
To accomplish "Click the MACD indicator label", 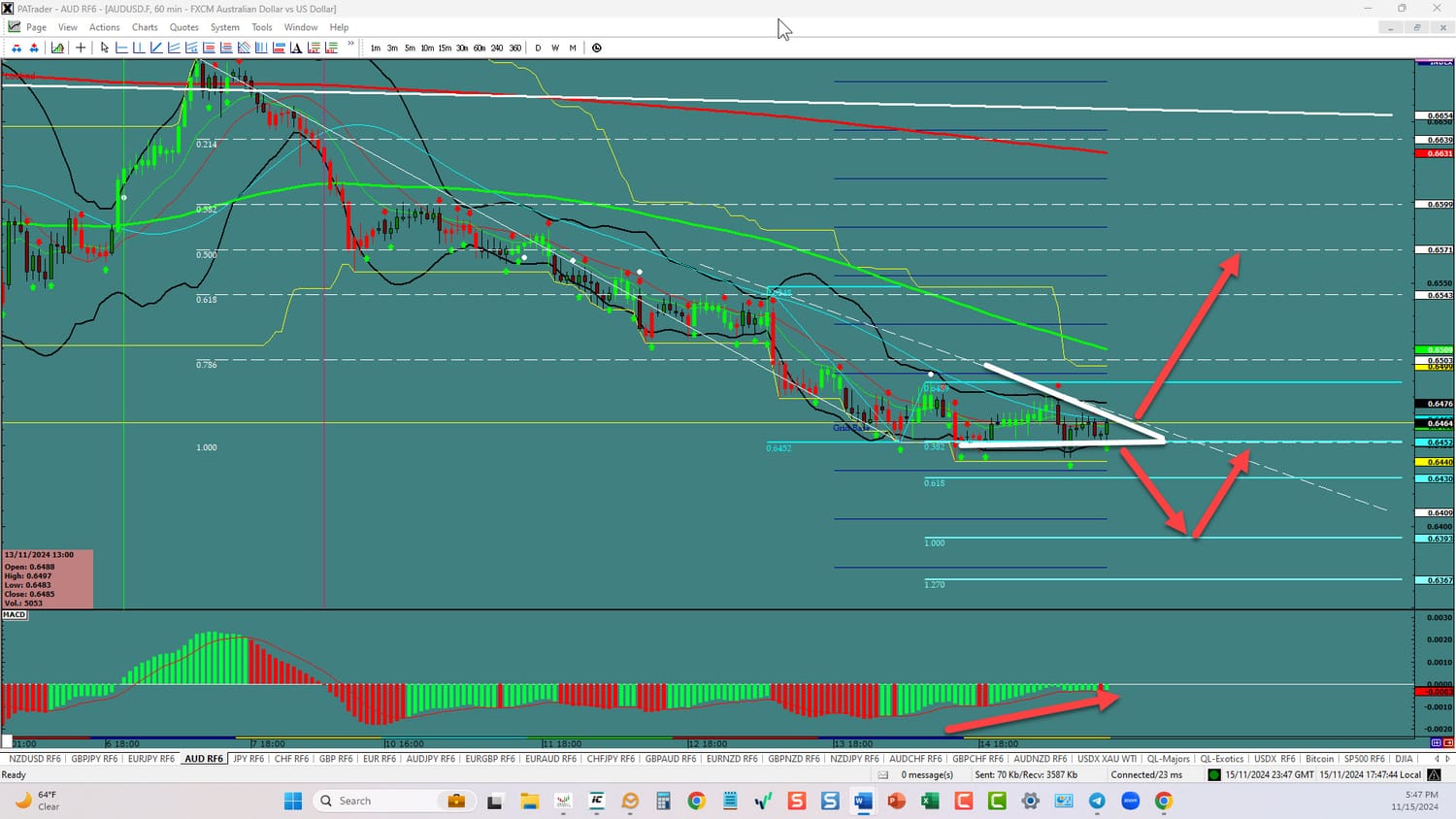I will (x=15, y=614).
